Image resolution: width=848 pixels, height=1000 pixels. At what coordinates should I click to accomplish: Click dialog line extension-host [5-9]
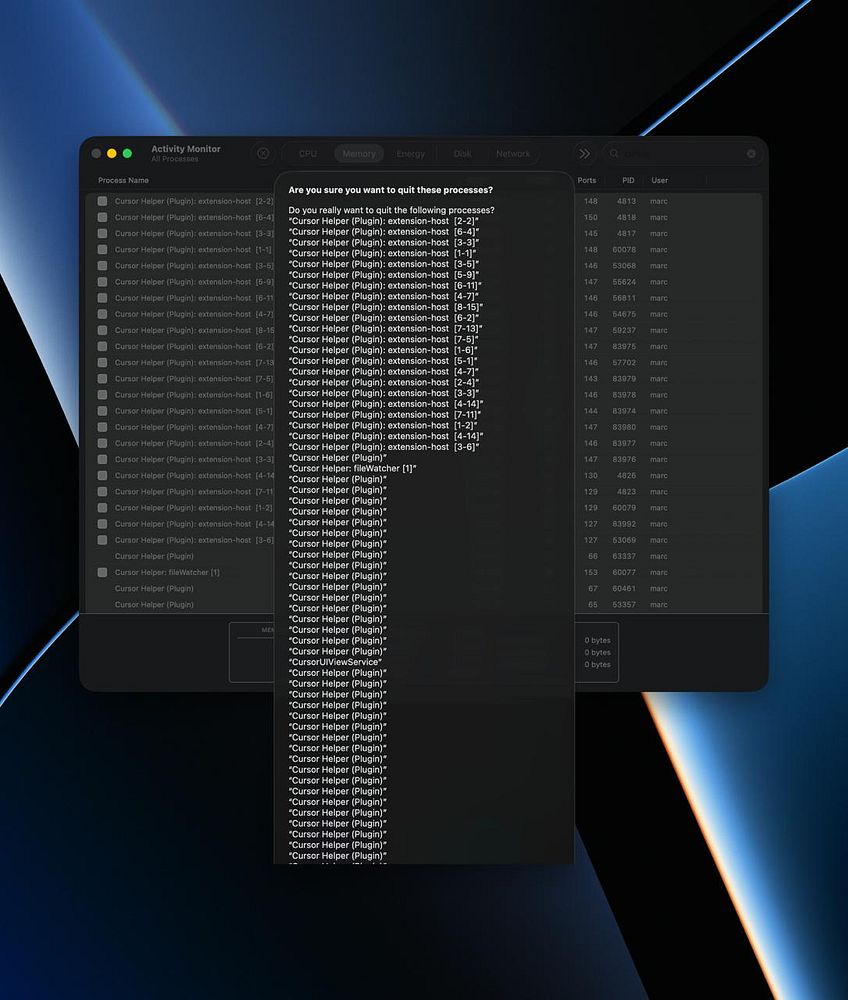tap(383, 275)
